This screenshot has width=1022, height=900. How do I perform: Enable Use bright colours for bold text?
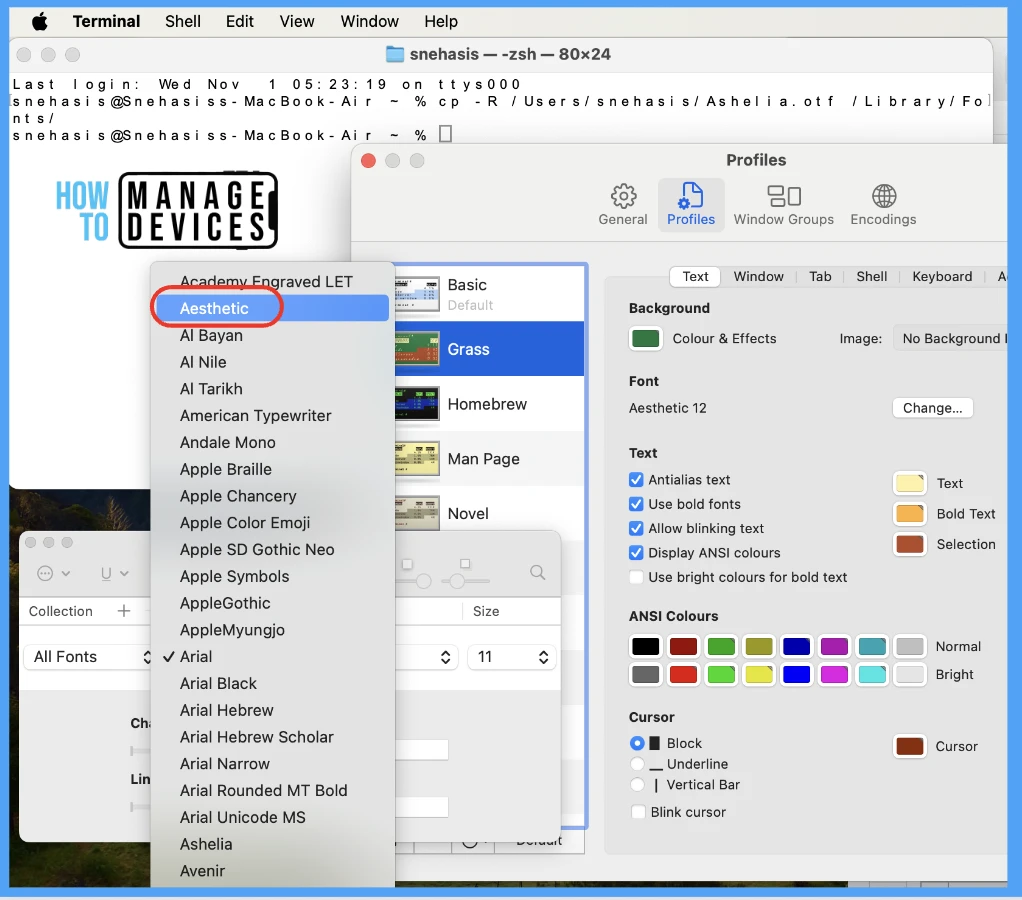[636, 577]
